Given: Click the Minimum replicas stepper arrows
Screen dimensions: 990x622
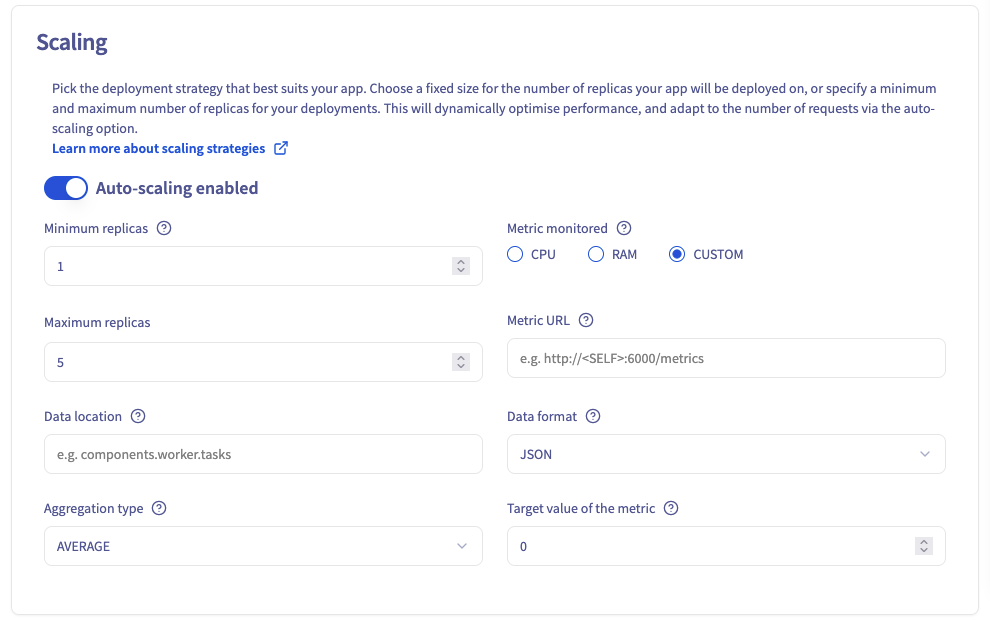Looking at the screenshot, I should pos(460,266).
